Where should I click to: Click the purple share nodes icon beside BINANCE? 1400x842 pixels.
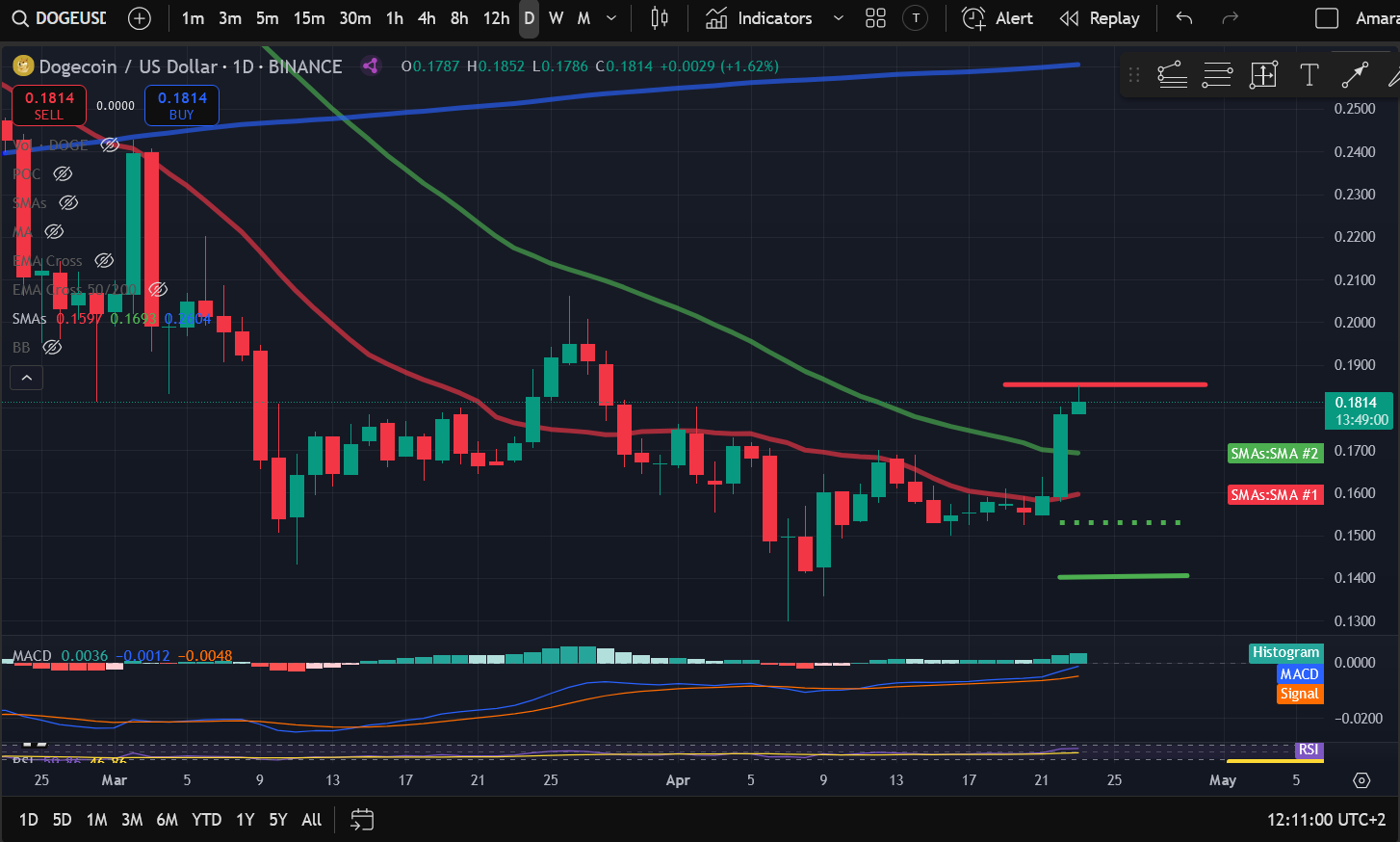[370, 66]
